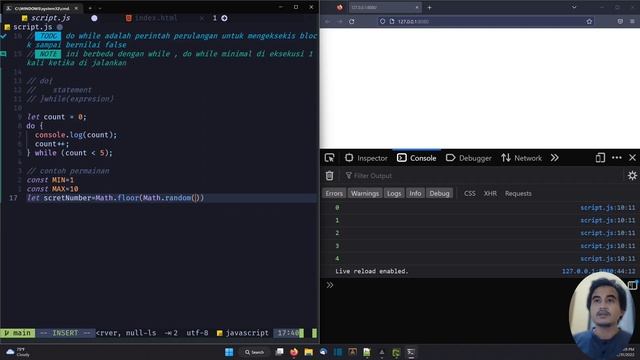
Task: List all tabs dropdown in Firefox
Action: [574, 7]
